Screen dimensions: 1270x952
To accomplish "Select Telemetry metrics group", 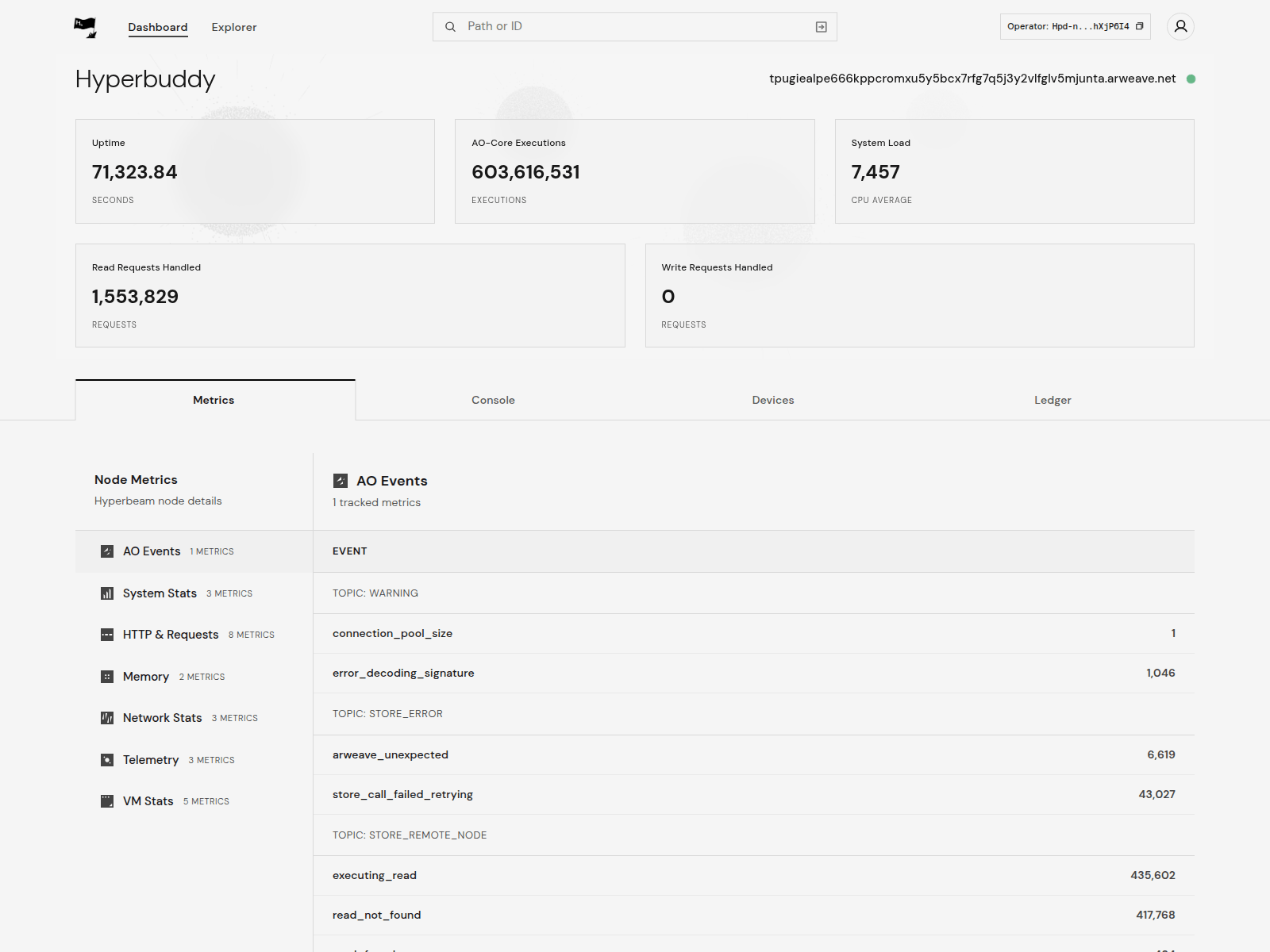I will [x=194, y=760].
